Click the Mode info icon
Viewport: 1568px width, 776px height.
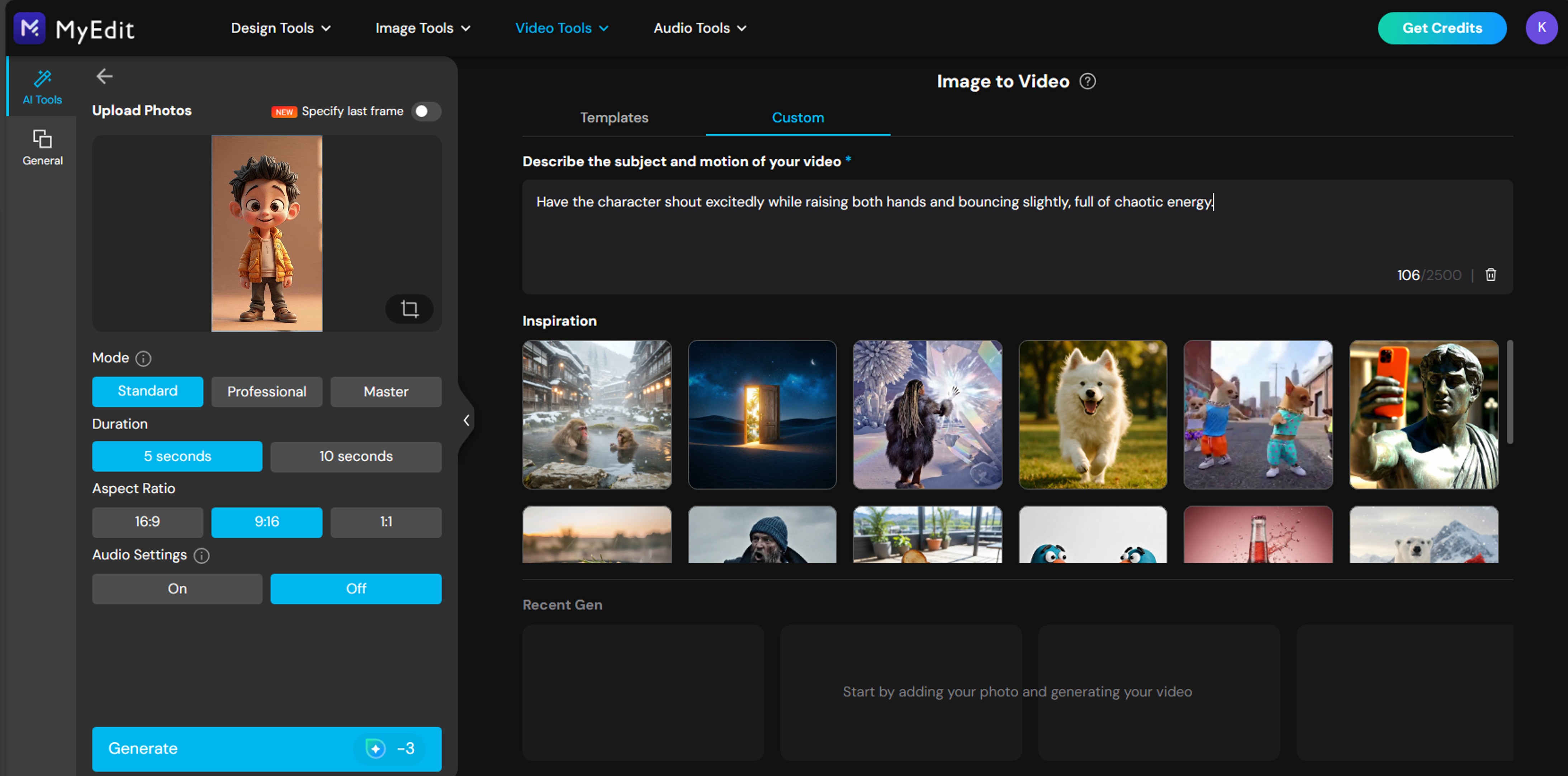143,358
